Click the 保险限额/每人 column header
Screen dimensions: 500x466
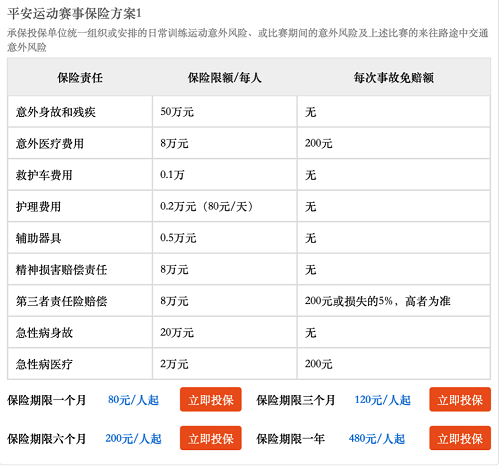pos(224,78)
